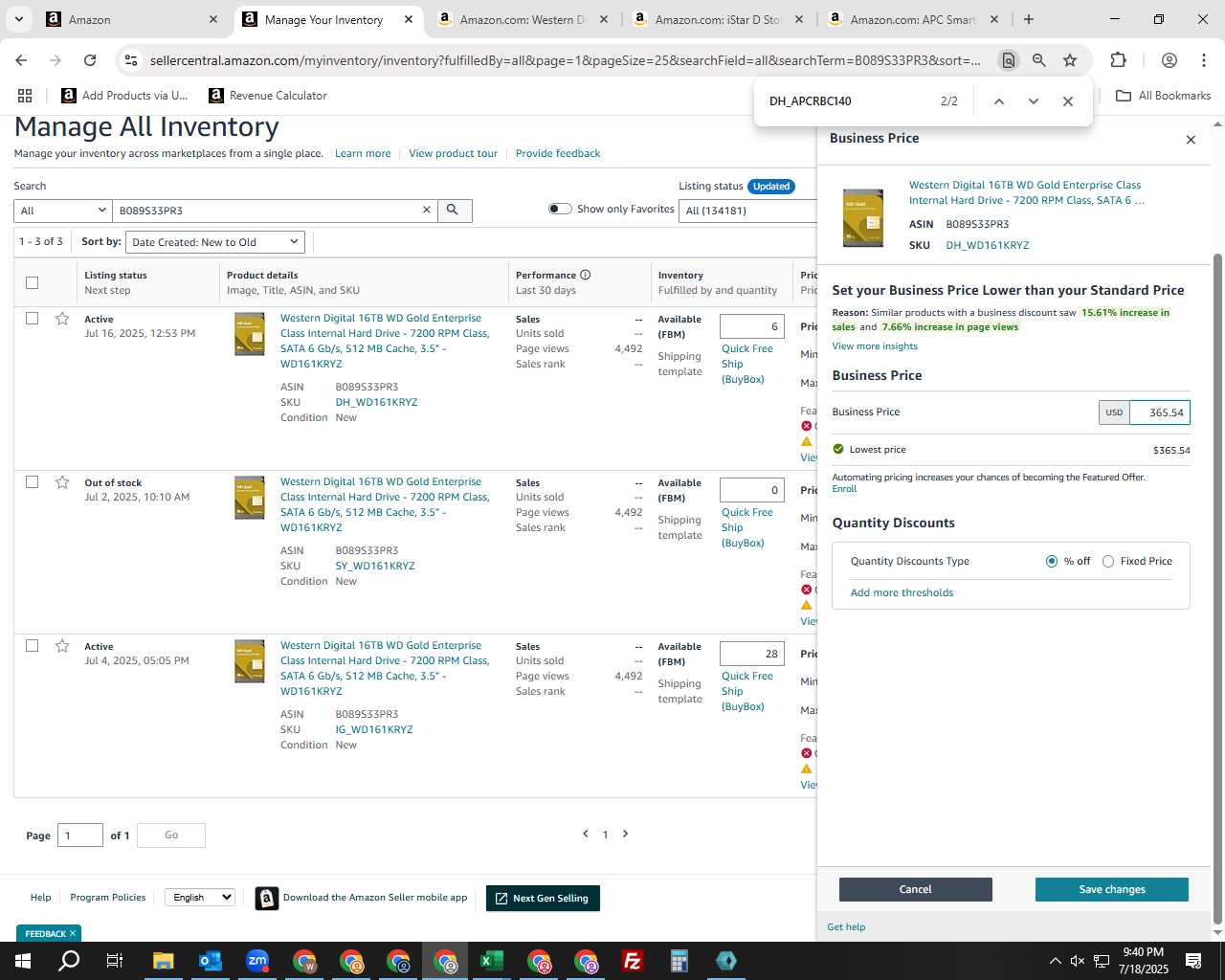Image resolution: width=1225 pixels, height=980 pixels.
Task: Open Chrome apps grid icon
Action: coord(25,96)
